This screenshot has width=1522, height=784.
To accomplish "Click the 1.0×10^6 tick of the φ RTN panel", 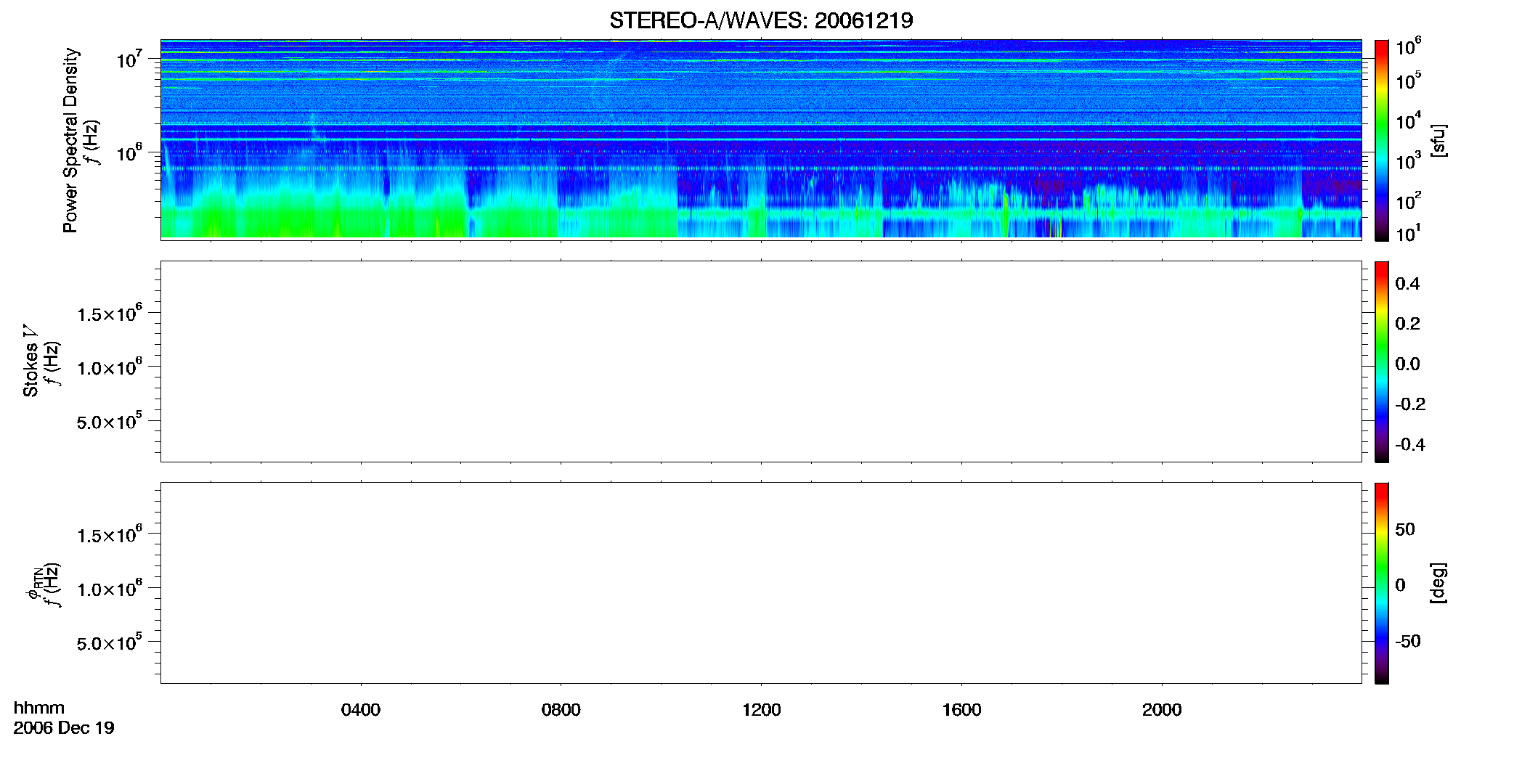I will pos(110,588).
